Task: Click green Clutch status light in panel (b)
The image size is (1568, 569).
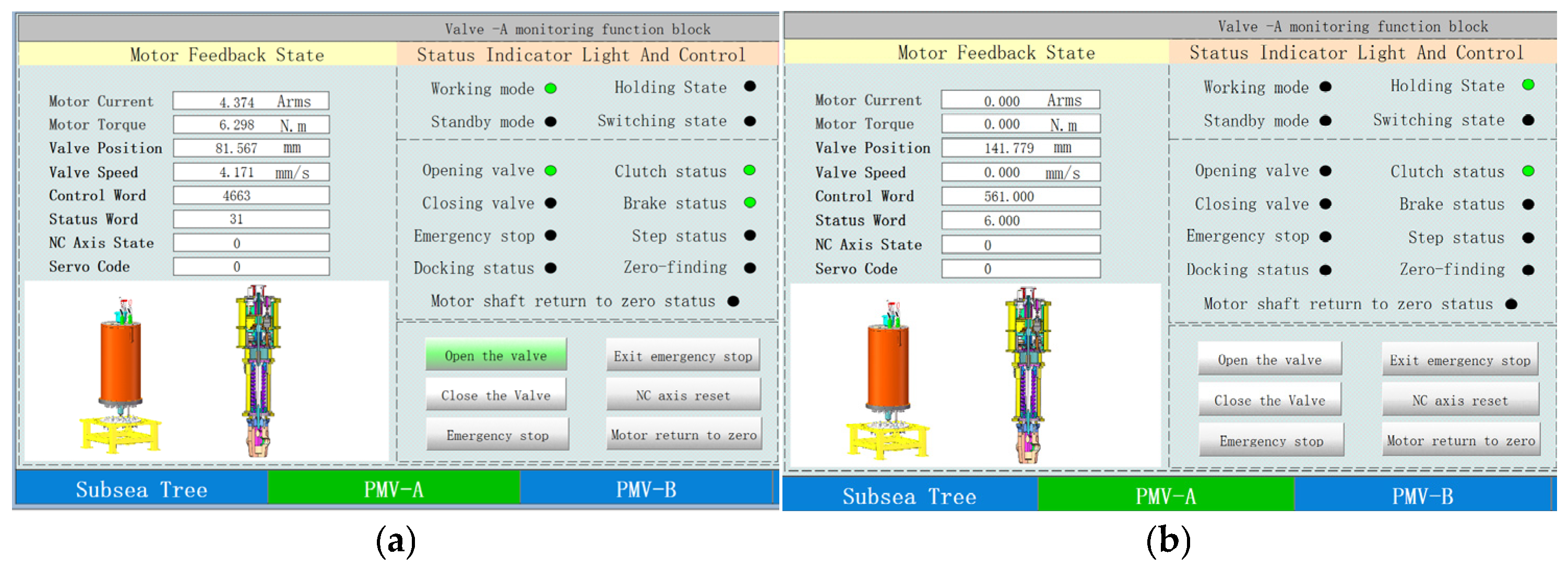Action: (1528, 171)
